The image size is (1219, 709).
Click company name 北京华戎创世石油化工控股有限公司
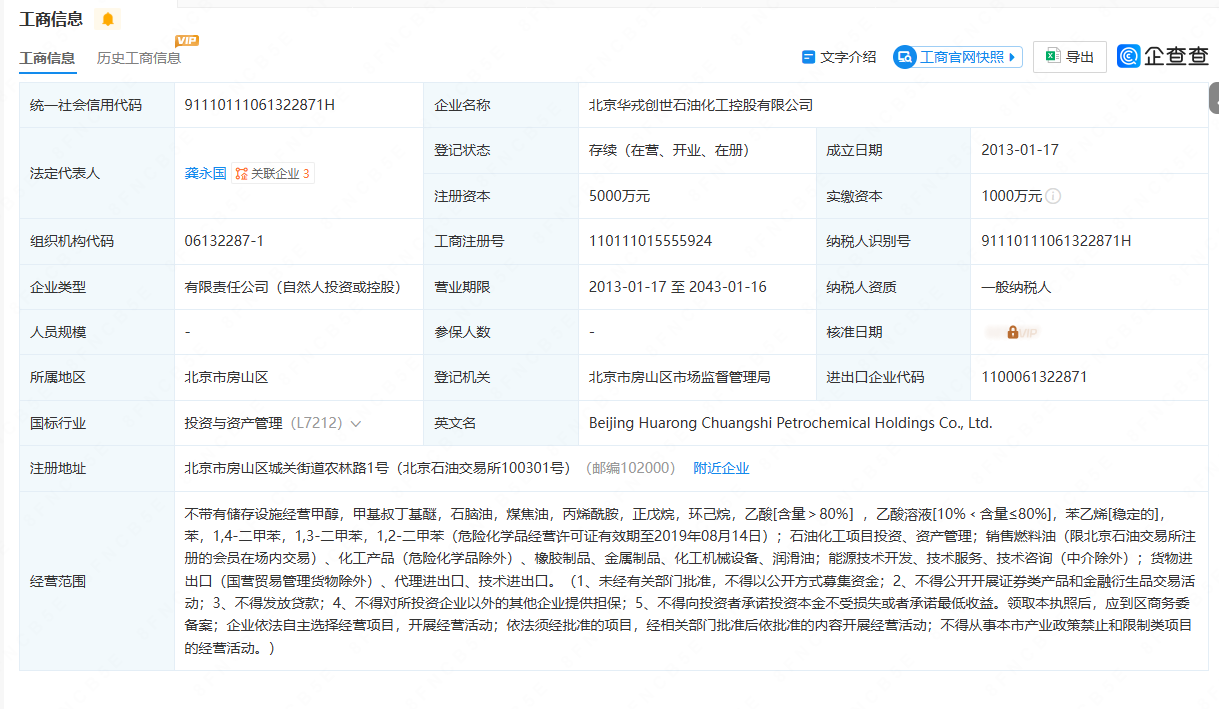point(701,105)
